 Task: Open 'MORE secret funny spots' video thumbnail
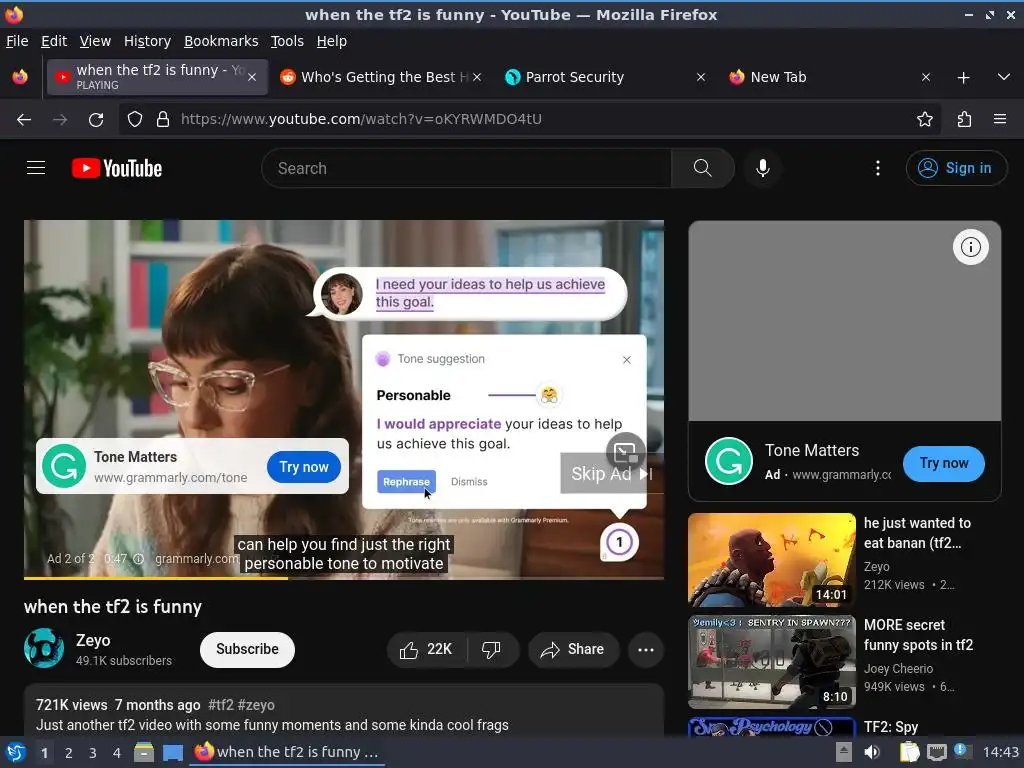pyautogui.click(x=771, y=662)
